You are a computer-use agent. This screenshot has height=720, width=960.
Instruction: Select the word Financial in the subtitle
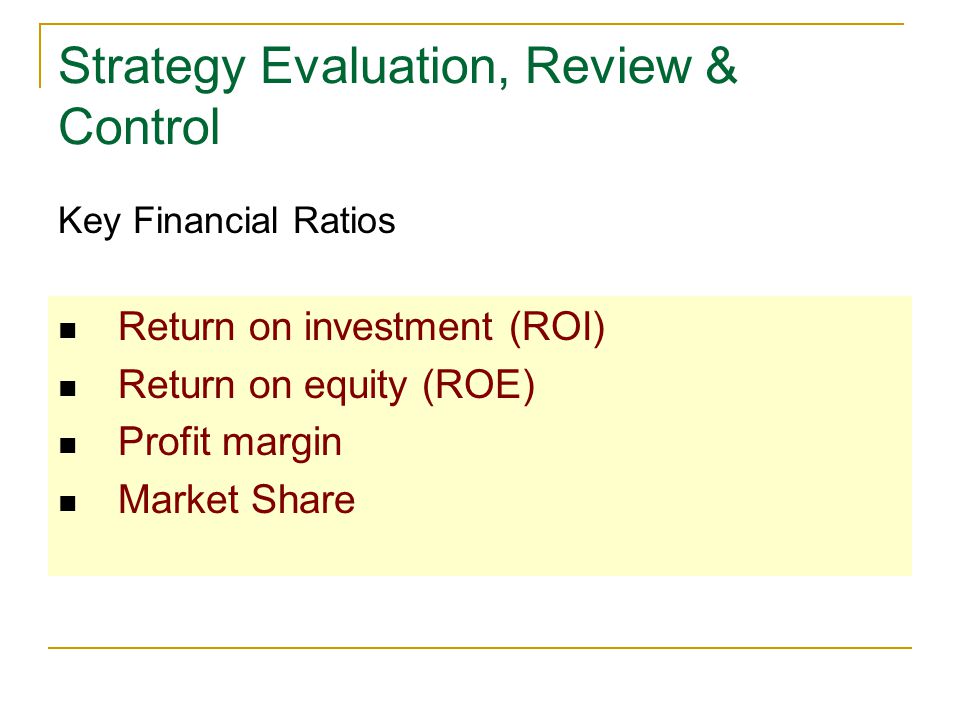click(x=206, y=220)
